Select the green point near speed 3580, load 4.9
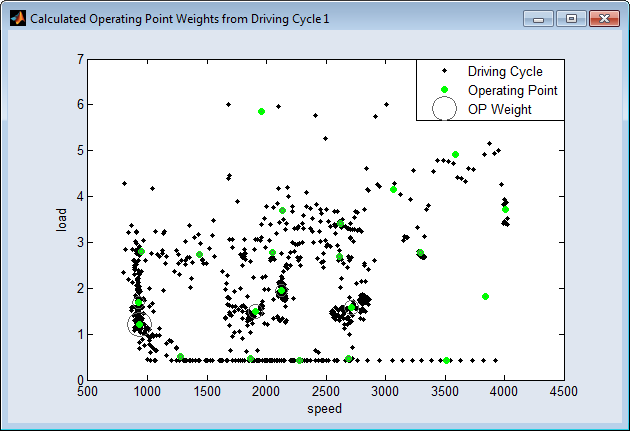 455,155
